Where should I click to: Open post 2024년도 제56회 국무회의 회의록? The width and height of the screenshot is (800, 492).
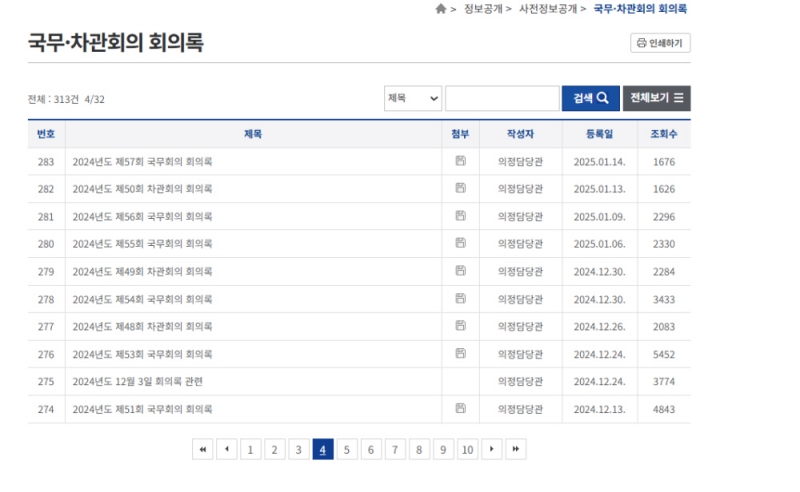142,216
